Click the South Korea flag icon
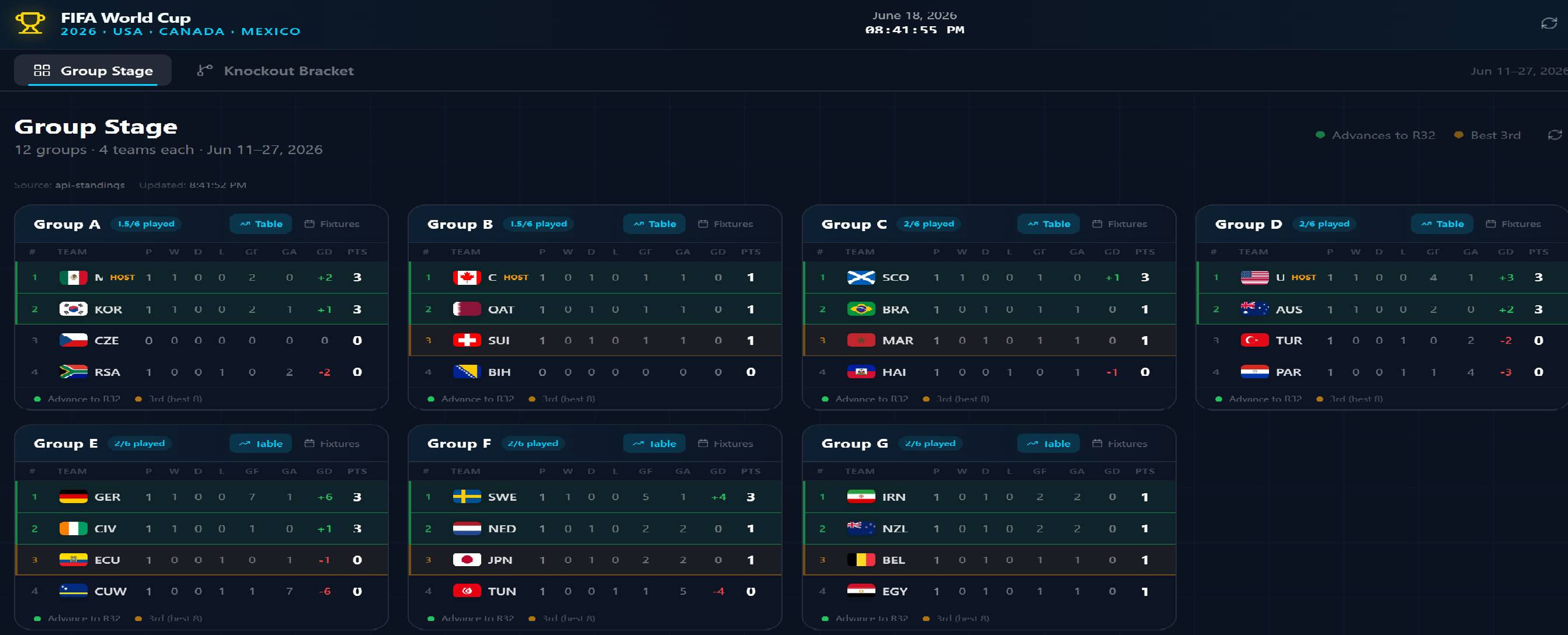Viewport: 1568px width, 635px height. pyautogui.click(x=74, y=309)
